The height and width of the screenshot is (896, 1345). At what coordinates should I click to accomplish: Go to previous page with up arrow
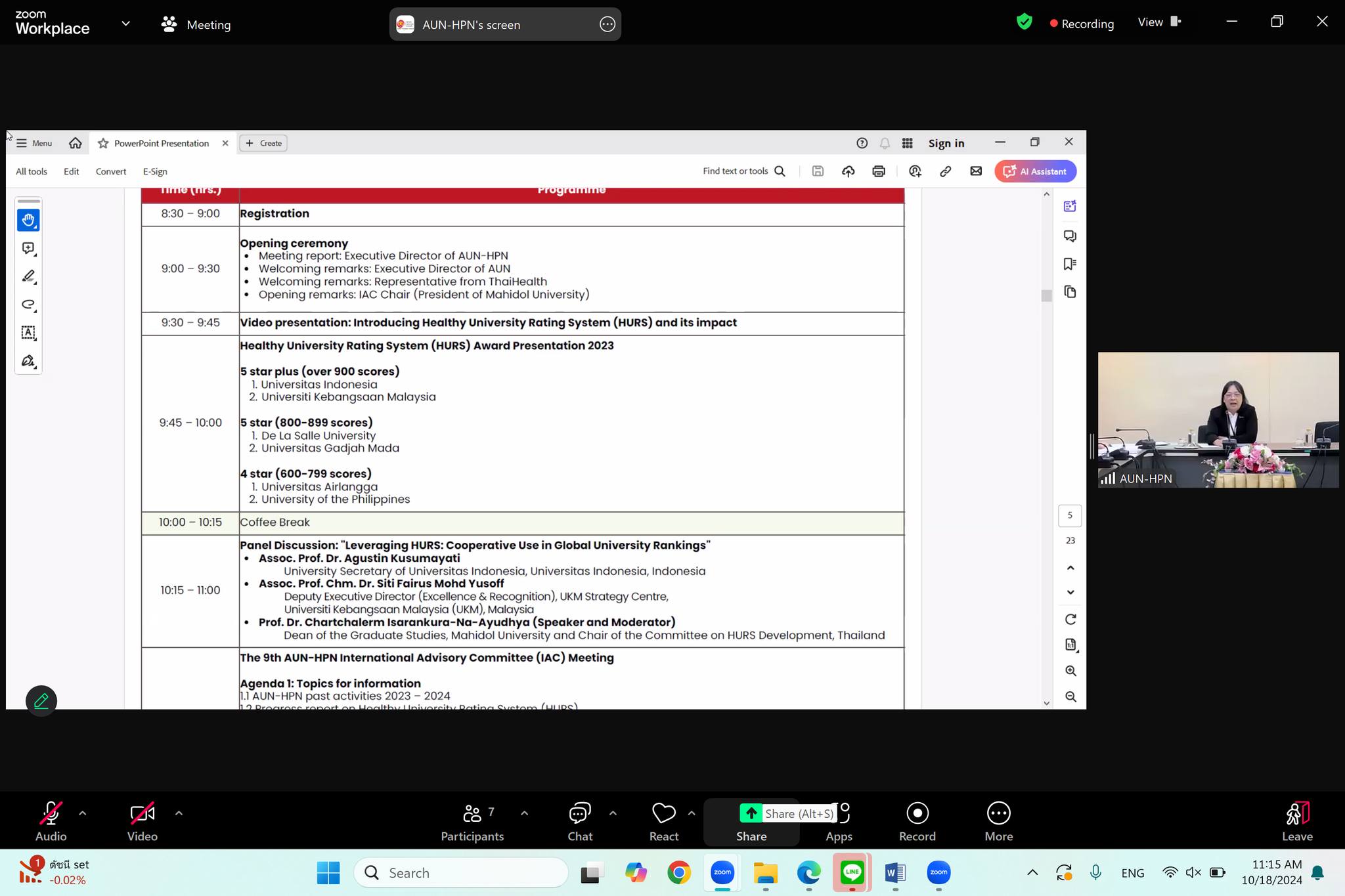point(1070,568)
